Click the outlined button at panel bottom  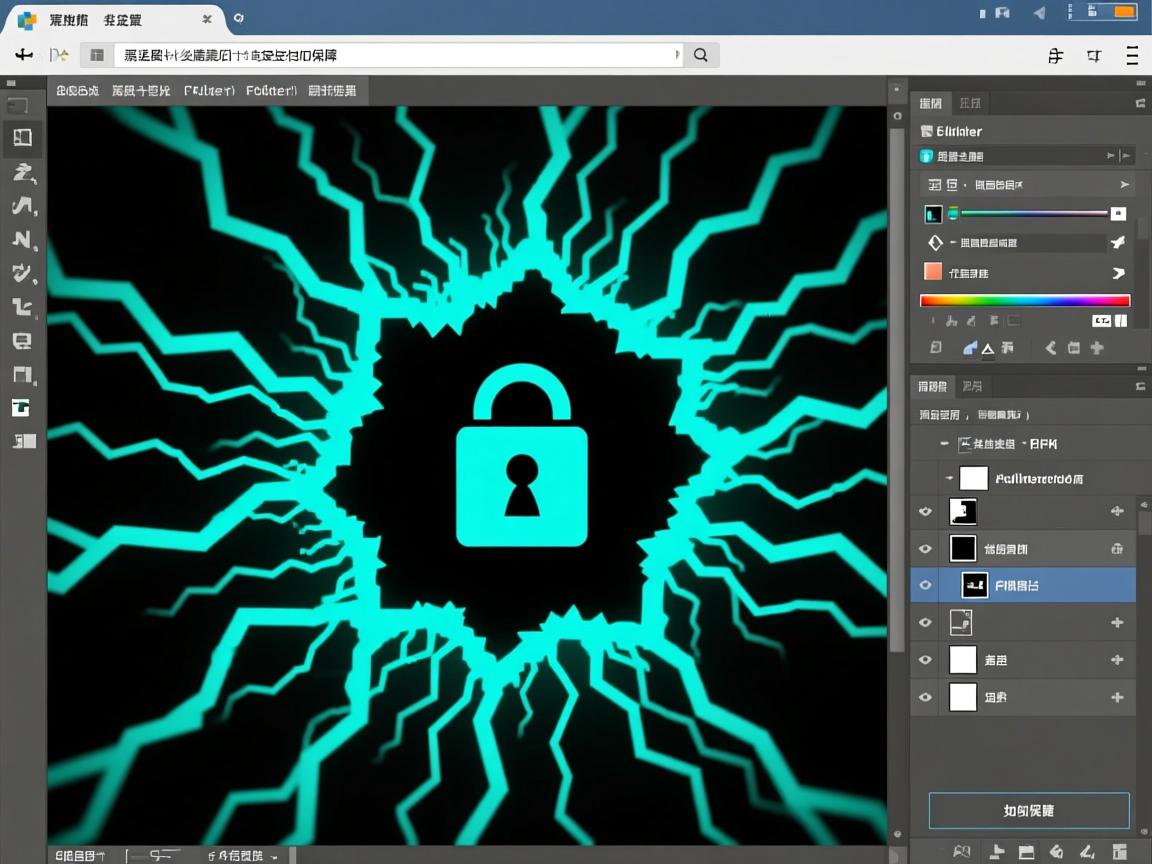[x=1028, y=811]
